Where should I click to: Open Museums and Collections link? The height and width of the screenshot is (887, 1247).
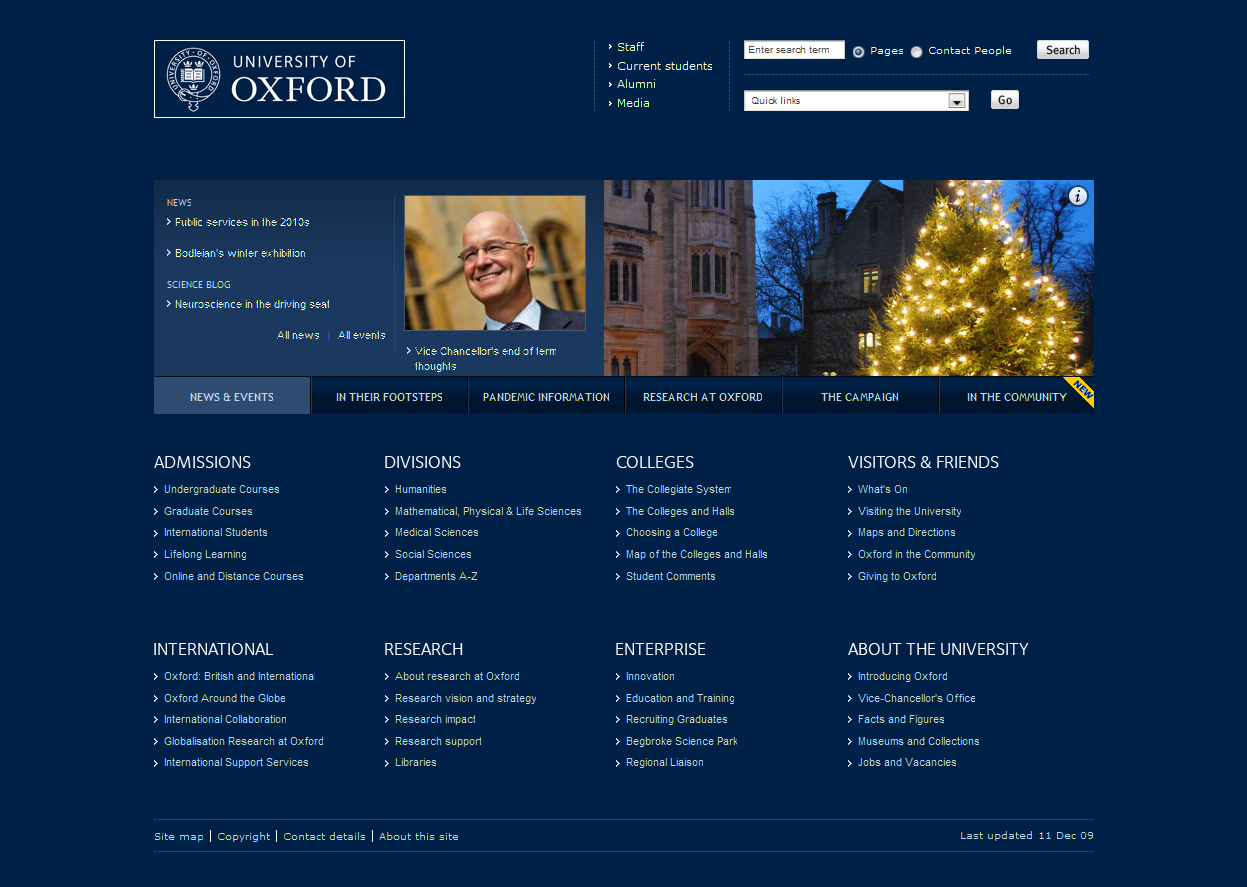tap(918, 742)
